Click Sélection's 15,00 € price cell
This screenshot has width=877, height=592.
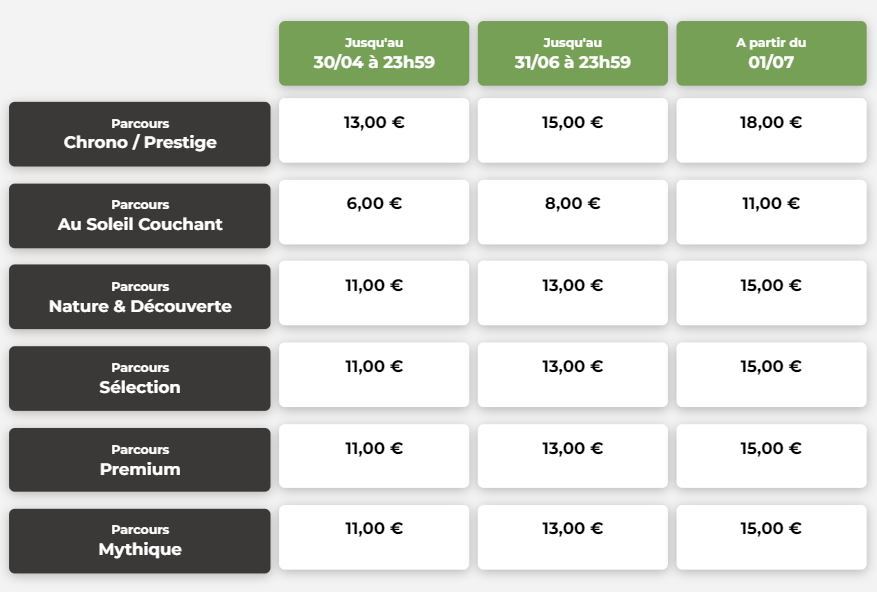pyautogui.click(x=771, y=375)
